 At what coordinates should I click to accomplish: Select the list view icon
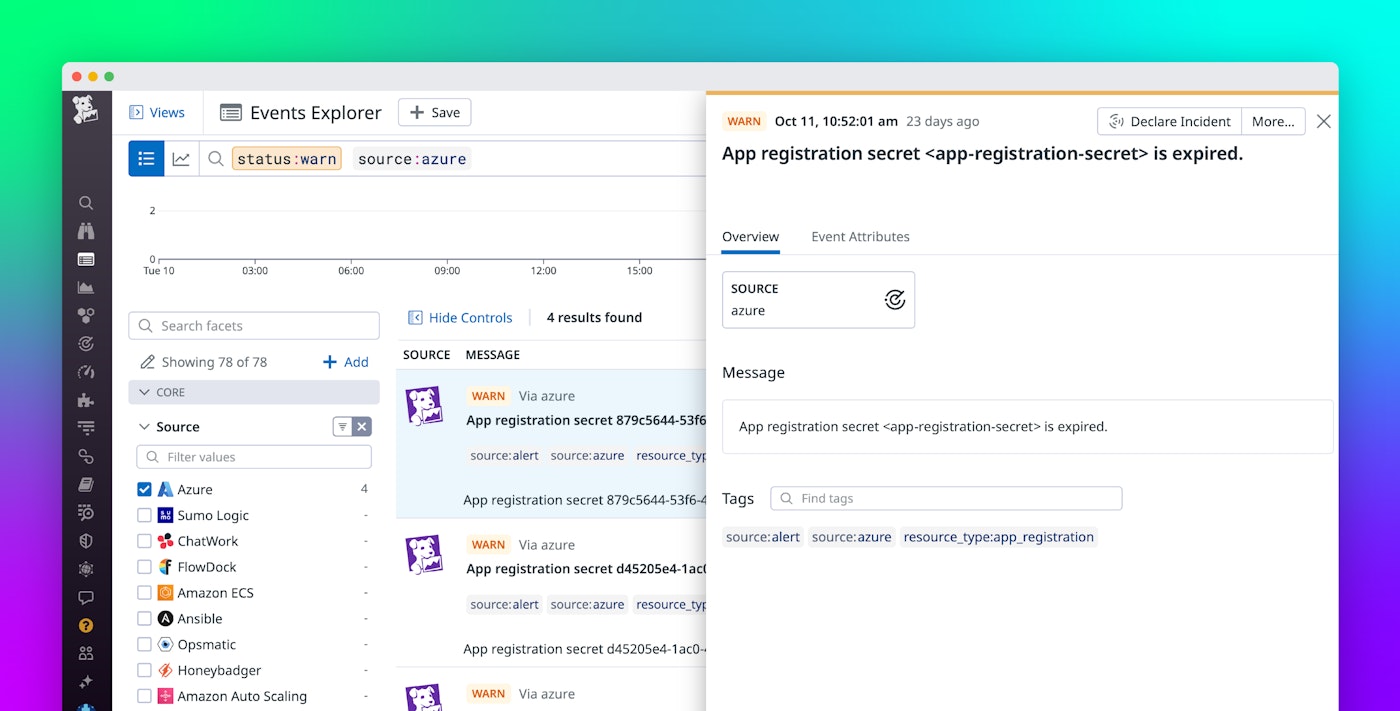pyautogui.click(x=146, y=159)
